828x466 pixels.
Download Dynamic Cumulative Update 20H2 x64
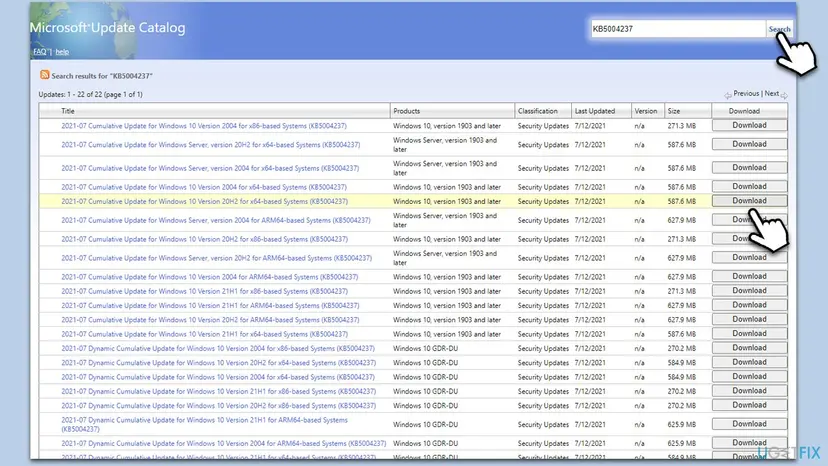coord(749,362)
